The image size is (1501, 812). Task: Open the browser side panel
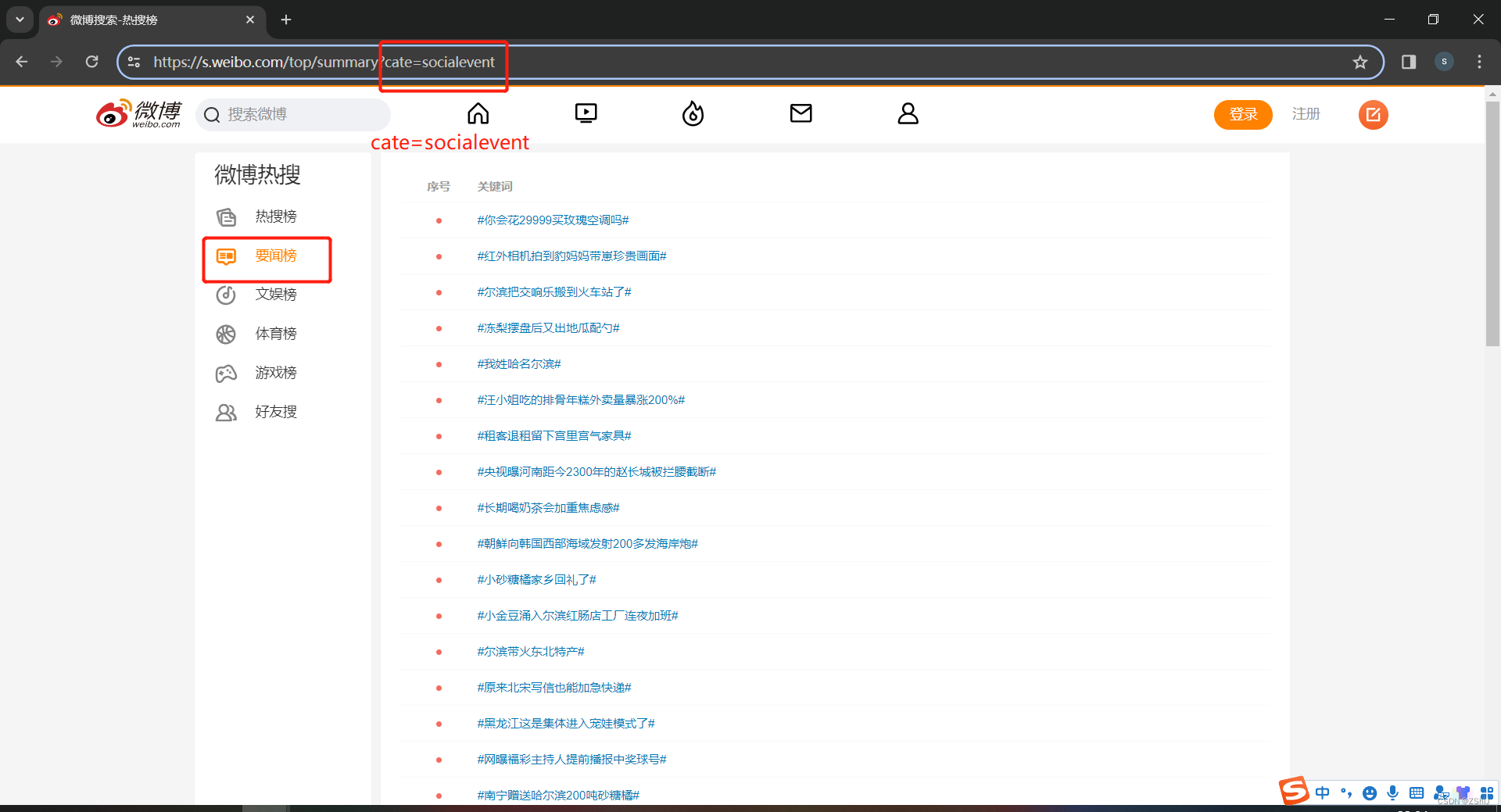click(1409, 62)
